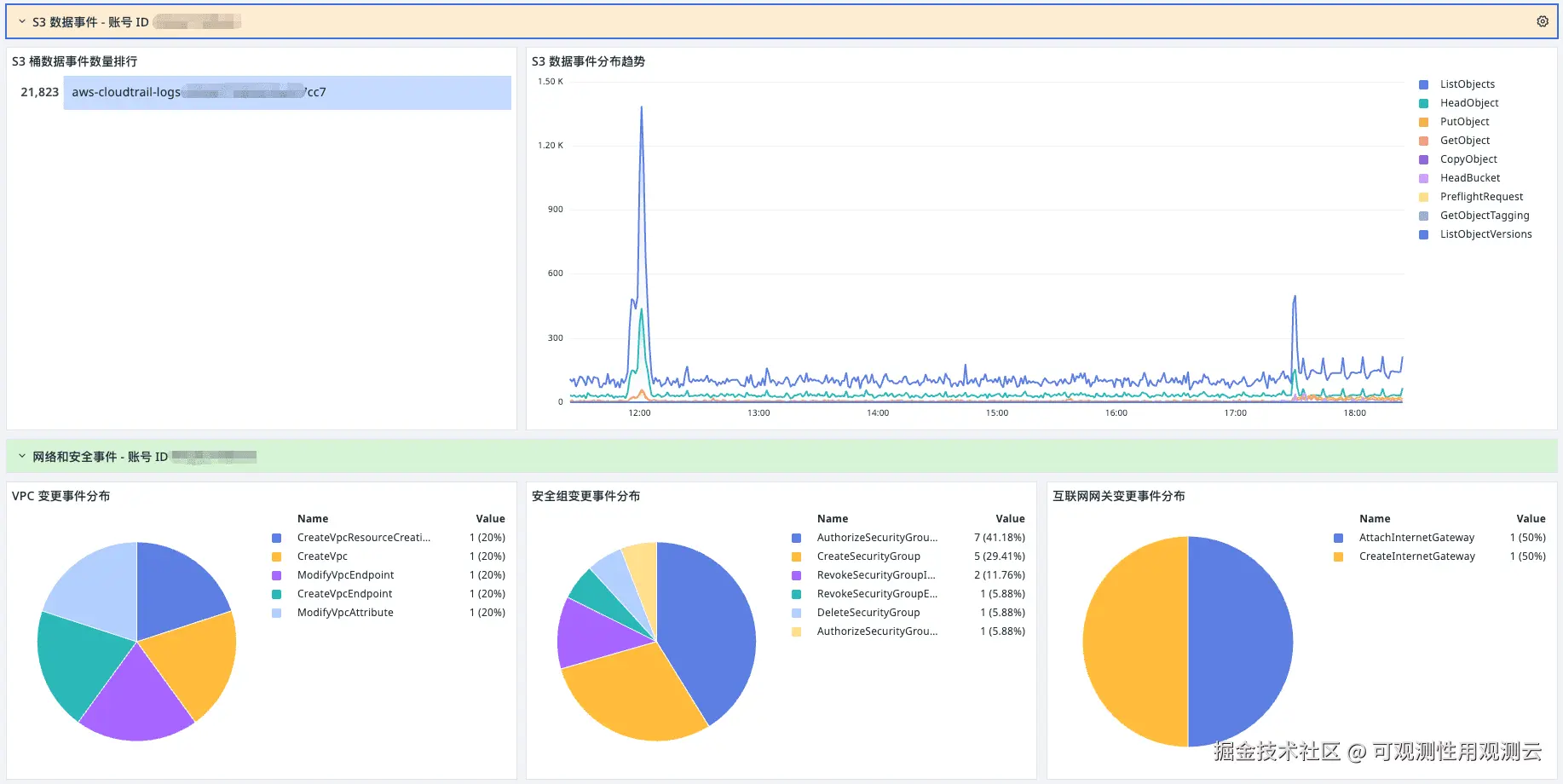Image resolution: width=1563 pixels, height=784 pixels.
Task: Collapse the S3 数据事件 section chevron
Action: click(22, 21)
